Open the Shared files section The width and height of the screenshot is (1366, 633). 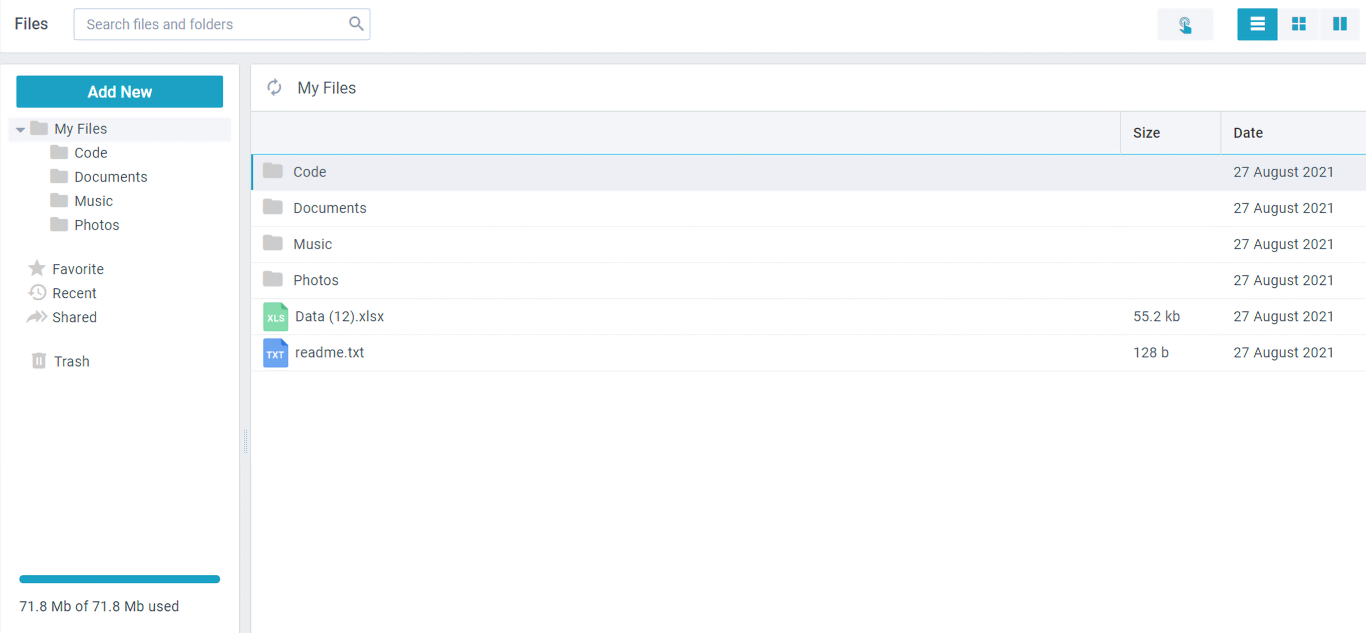(70, 316)
